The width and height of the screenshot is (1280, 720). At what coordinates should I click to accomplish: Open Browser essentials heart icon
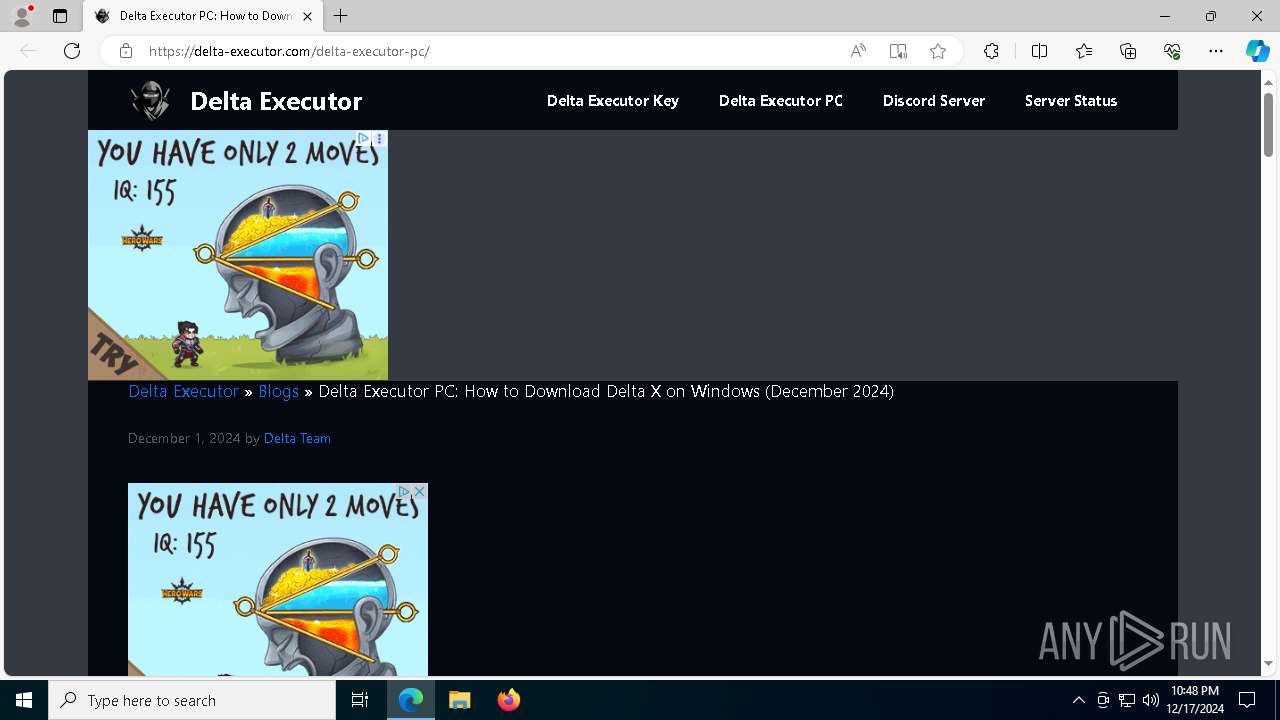click(x=1172, y=51)
